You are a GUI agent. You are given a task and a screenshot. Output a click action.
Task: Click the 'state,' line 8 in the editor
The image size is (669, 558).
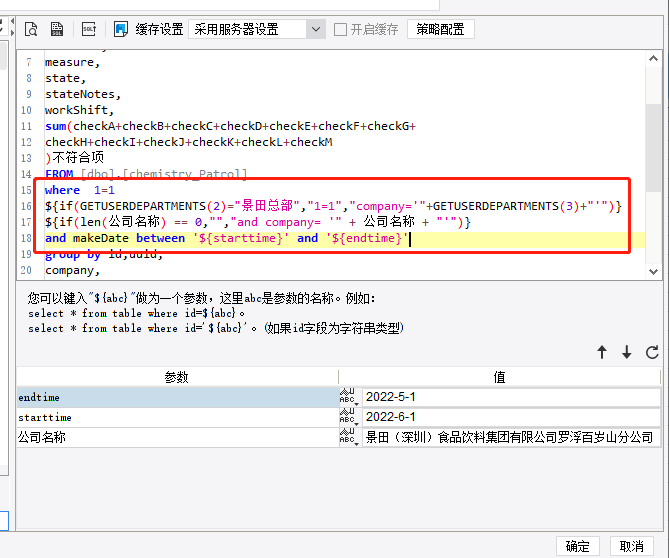(x=66, y=78)
